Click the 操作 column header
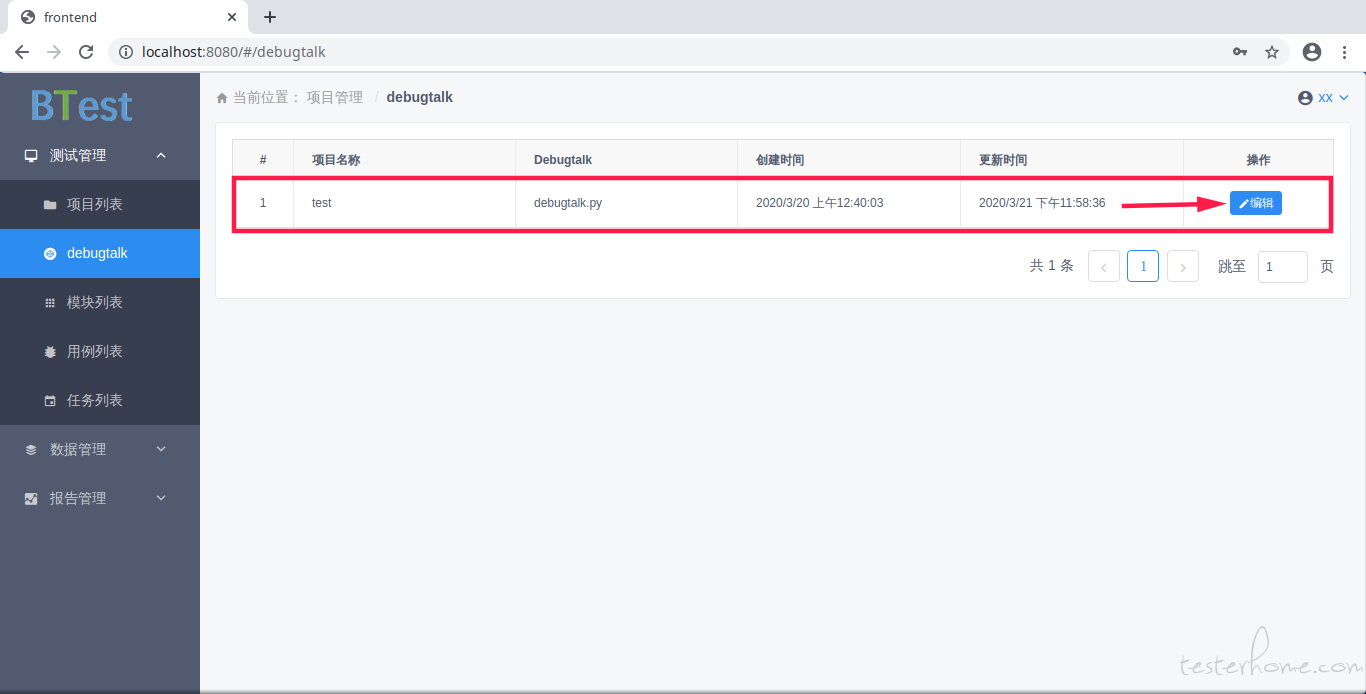 click(1259, 160)
